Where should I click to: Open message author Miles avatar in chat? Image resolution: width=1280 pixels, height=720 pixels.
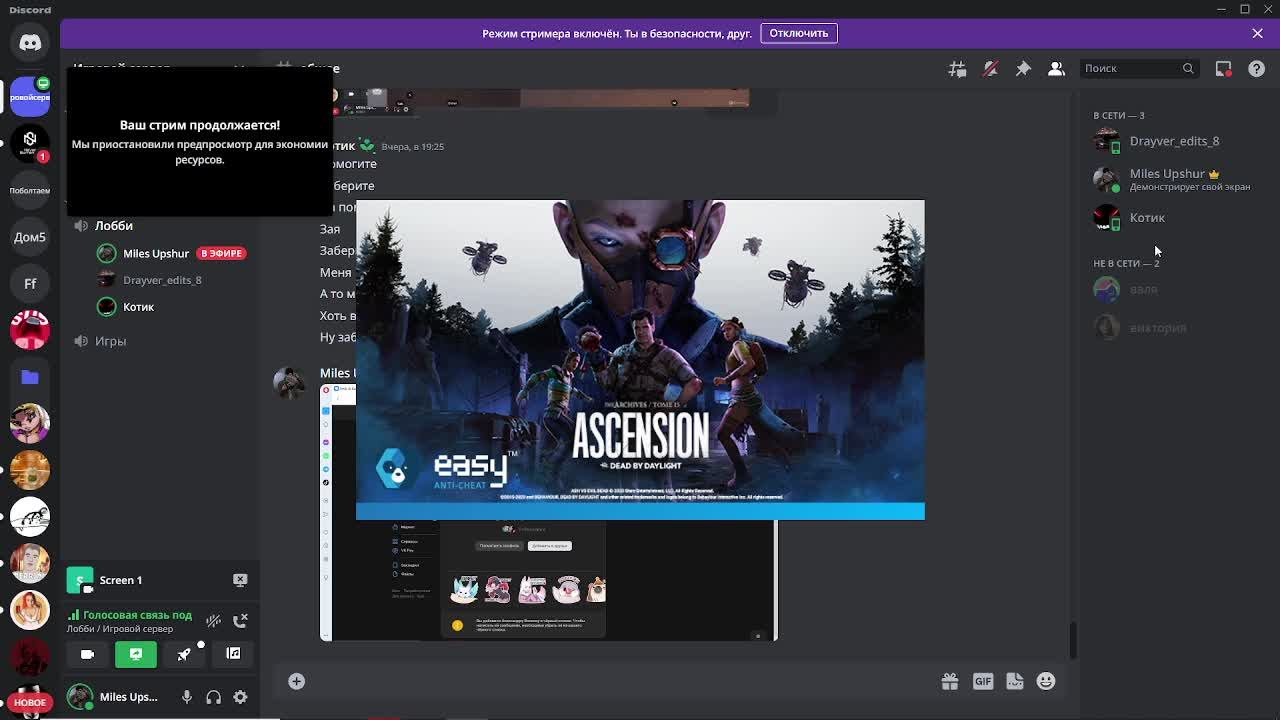point(289,382)
